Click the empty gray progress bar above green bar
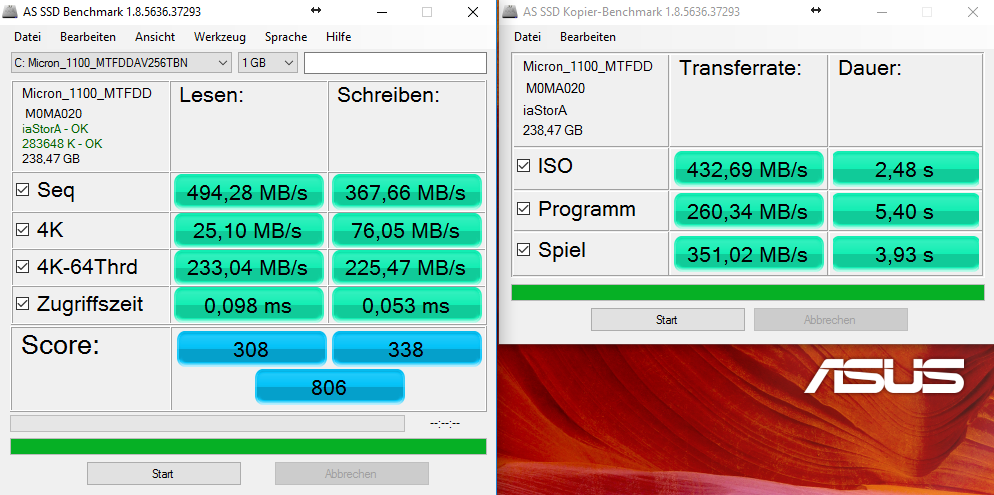Viewport: 994px width, 495px height. [x=207, y=423]
